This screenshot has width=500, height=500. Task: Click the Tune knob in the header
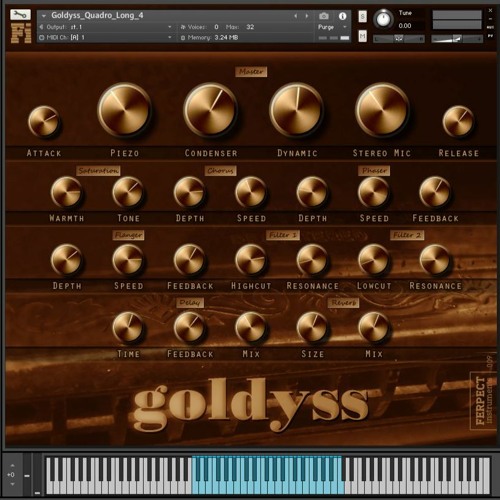click(x=383, y=19)
